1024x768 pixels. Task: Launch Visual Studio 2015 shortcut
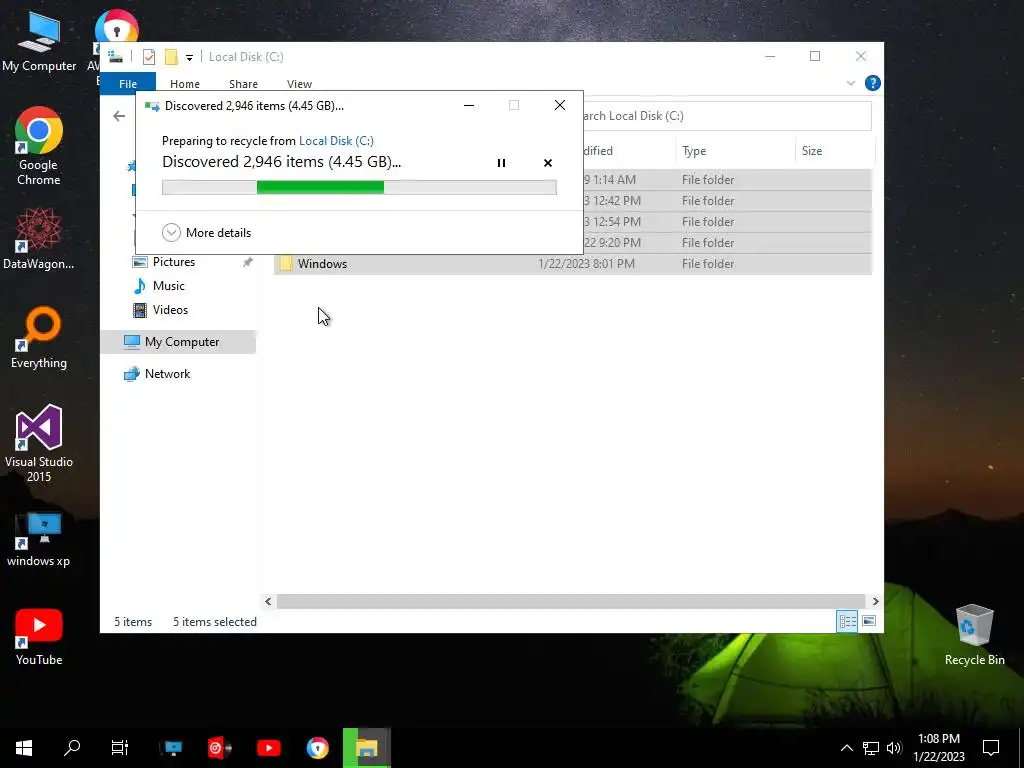(x=39, y=443)
